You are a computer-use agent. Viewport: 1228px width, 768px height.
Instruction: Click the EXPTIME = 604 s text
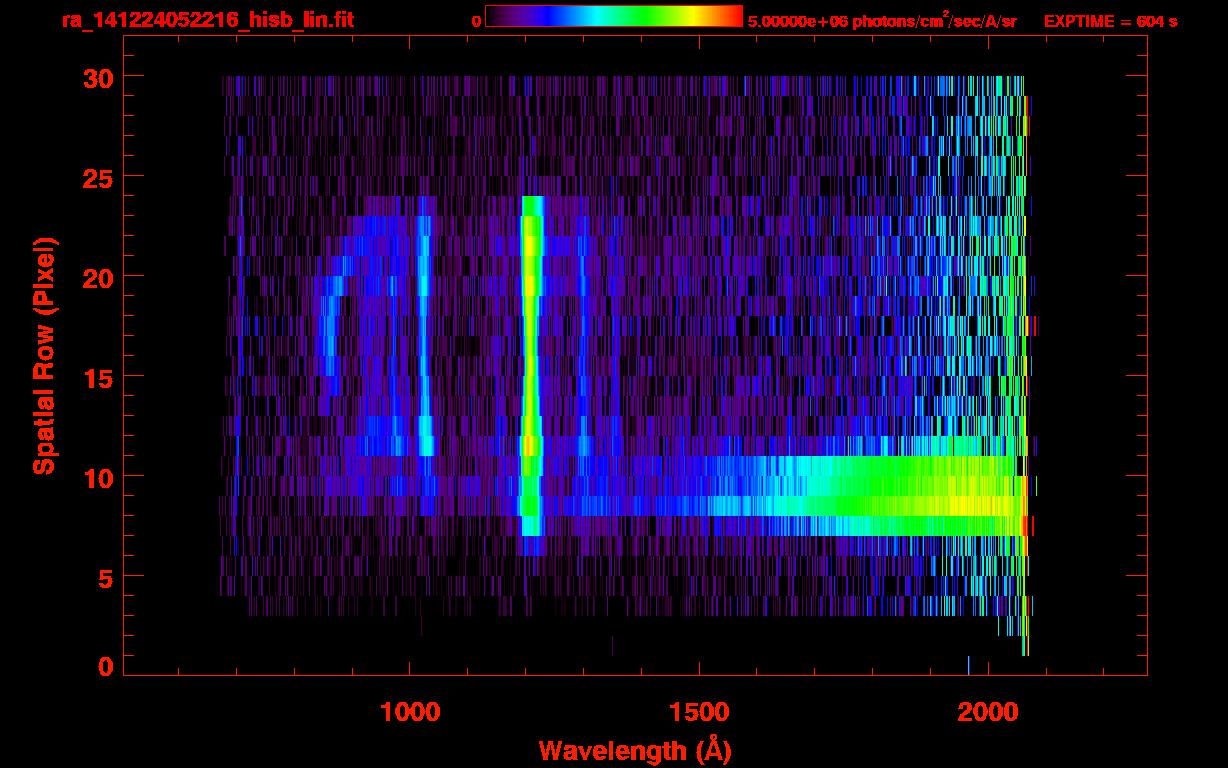[x=1110, y=21]
